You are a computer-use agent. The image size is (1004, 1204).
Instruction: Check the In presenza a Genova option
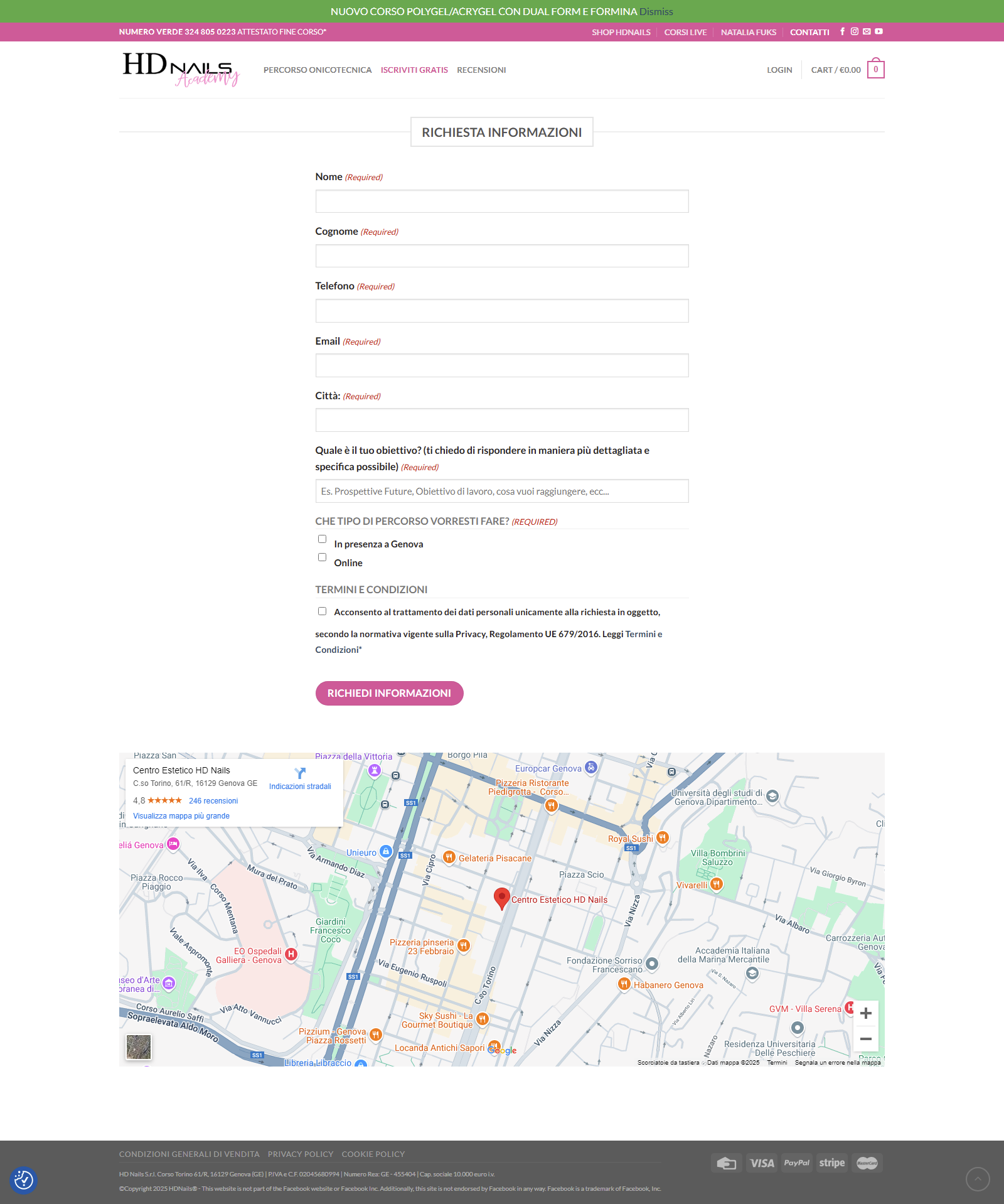pos(322,539)
